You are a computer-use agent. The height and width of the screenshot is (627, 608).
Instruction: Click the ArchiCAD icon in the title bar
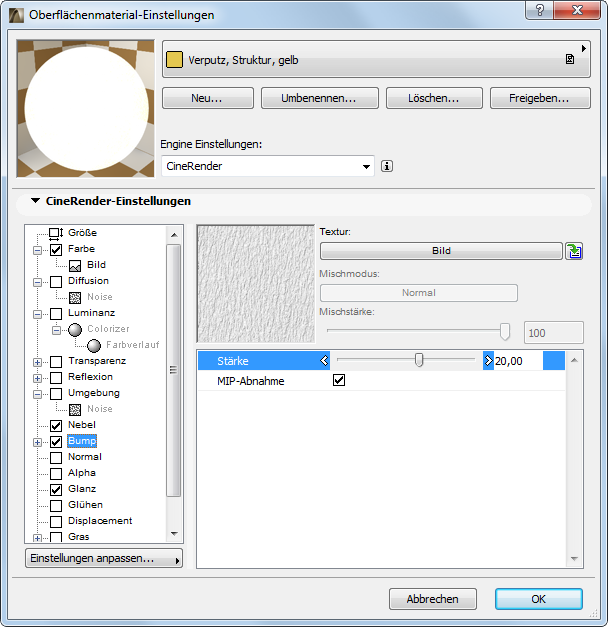(16, 15)
